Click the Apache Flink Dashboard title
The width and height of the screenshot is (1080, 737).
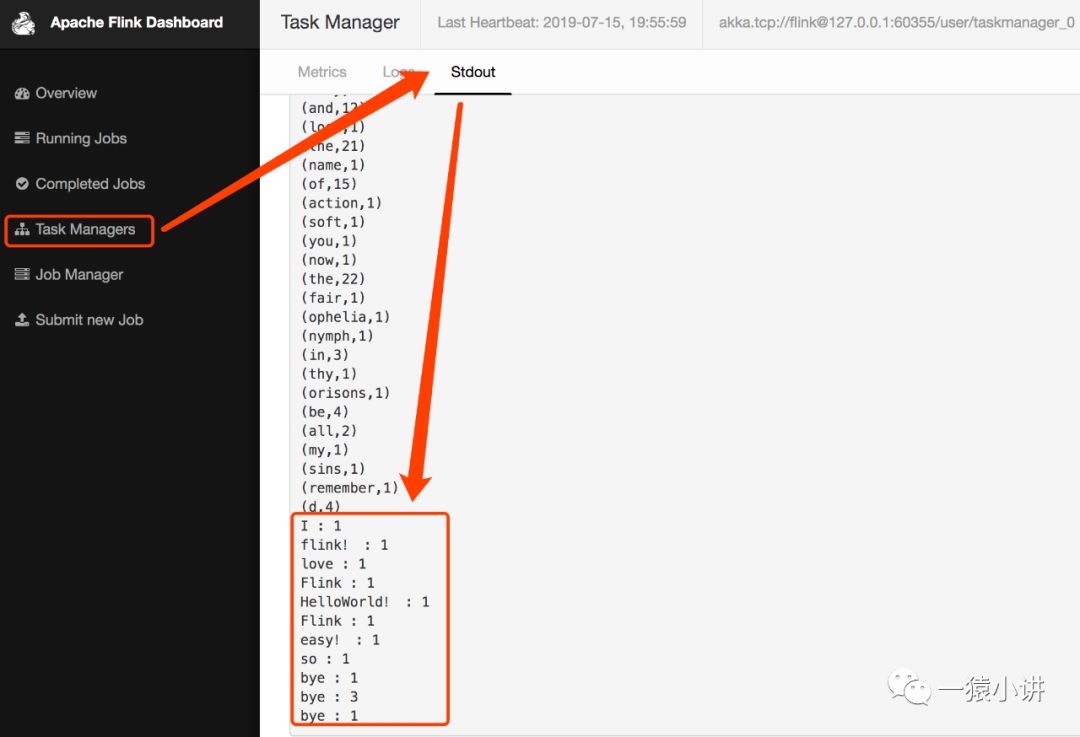pos(136,23)
